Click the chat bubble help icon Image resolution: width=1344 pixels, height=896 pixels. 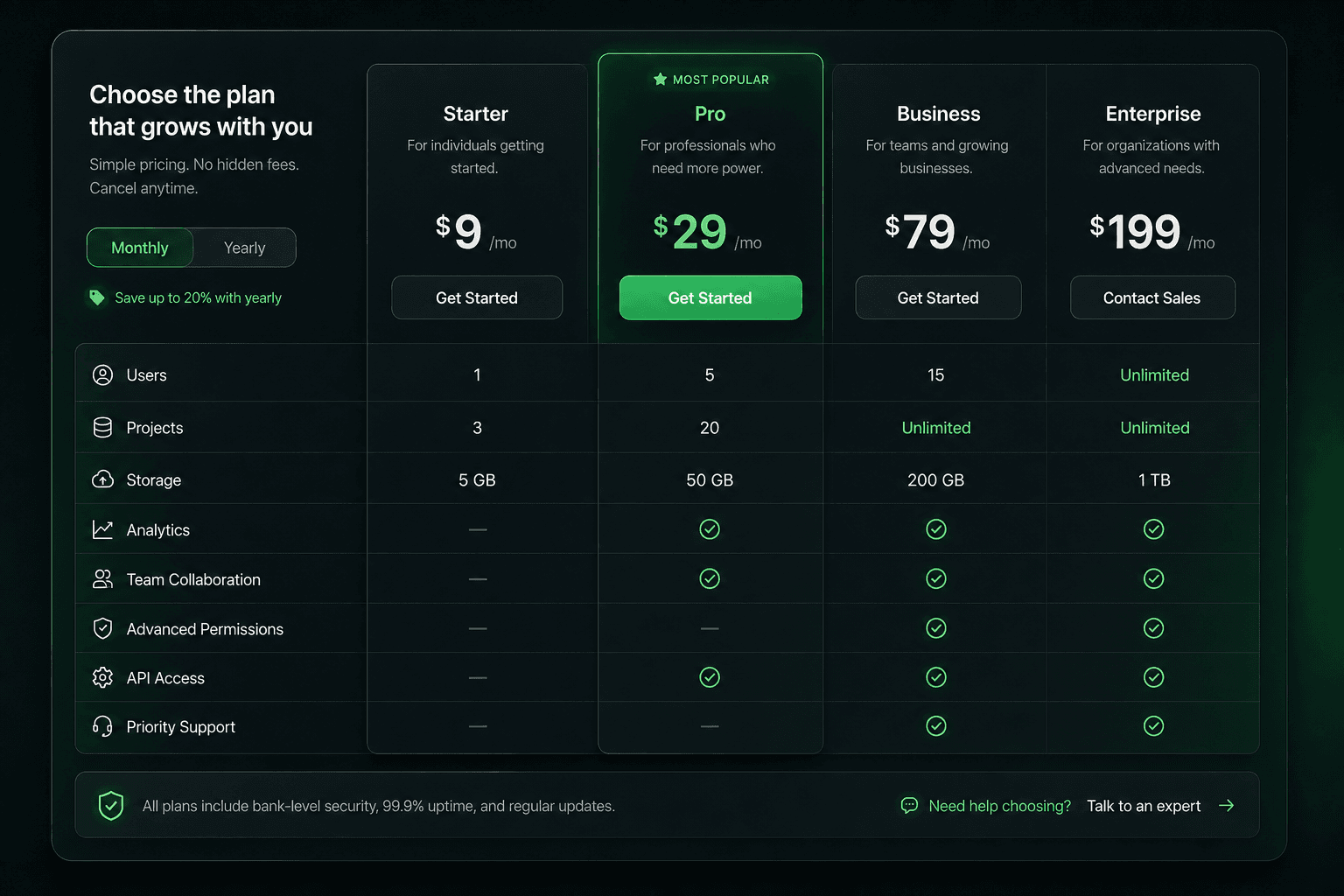909,805
